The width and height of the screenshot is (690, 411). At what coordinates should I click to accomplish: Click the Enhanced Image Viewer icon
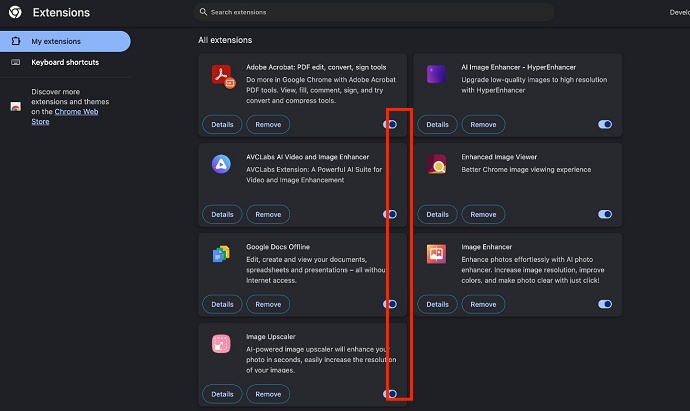437,164
